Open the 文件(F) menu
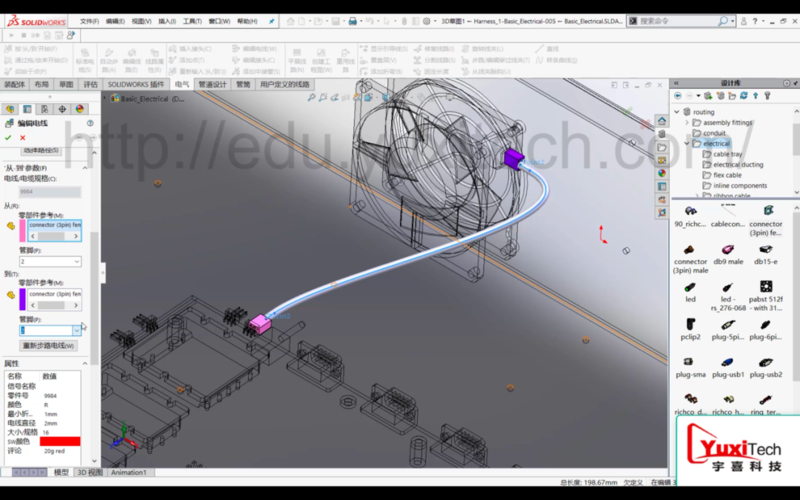 [x=89, y=21]
